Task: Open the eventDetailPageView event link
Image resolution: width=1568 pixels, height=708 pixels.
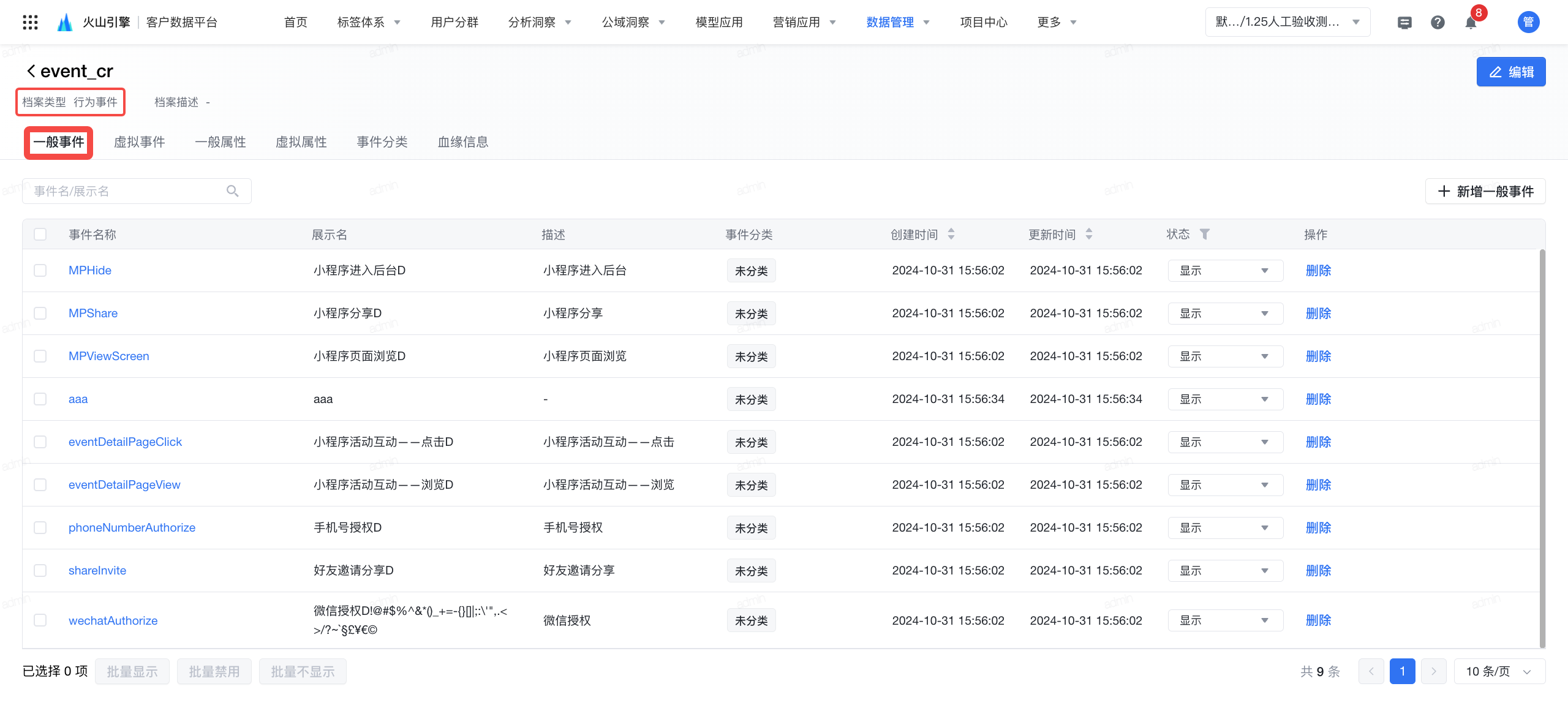Action: pyautogui.click(x=124, y=484)
